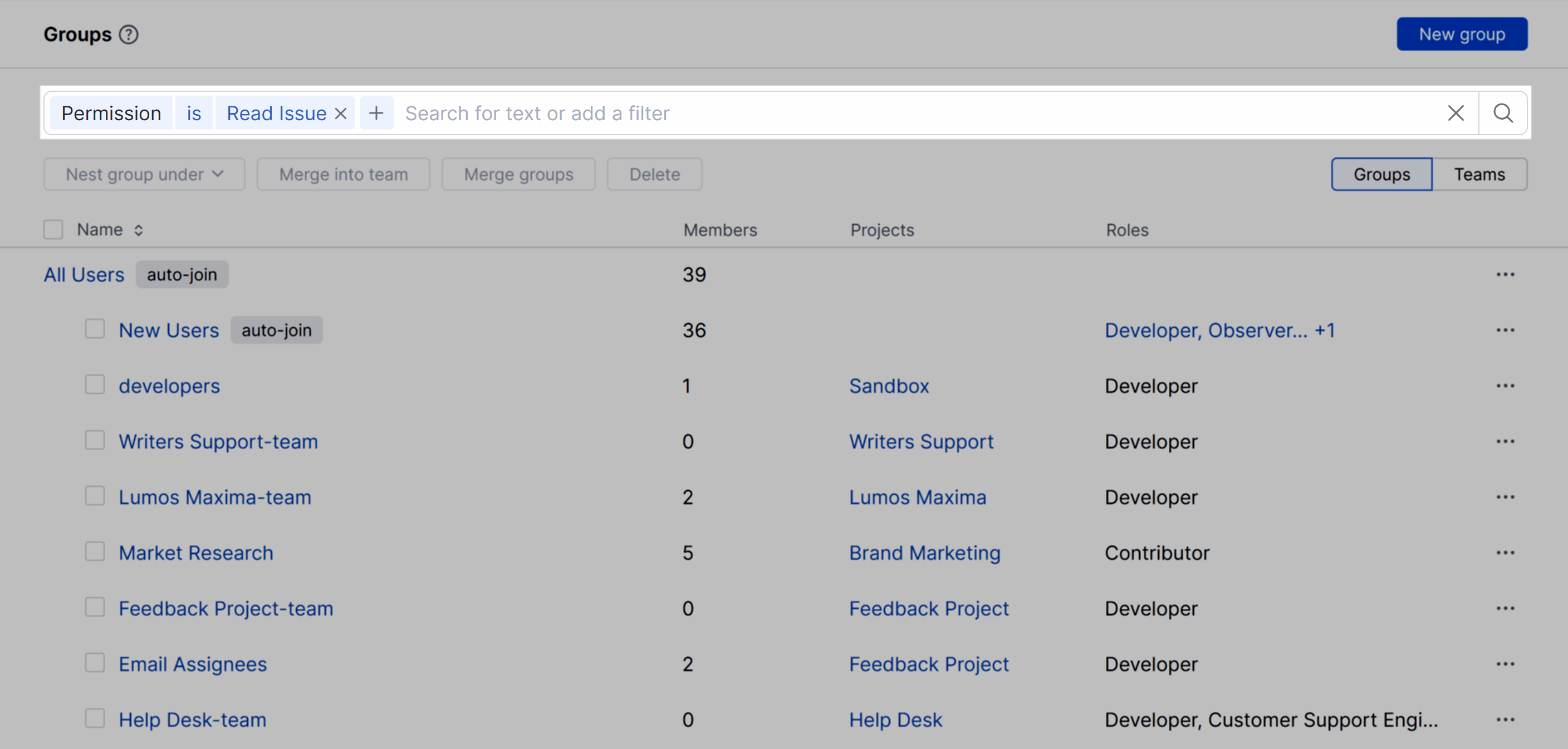Open the Sandbox project link

tap(889, 385)
